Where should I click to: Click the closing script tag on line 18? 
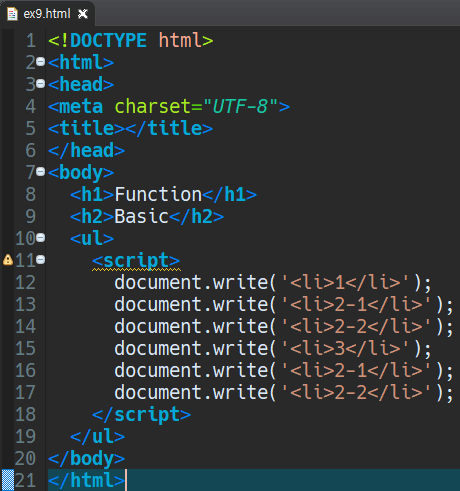tap(142, 415)
